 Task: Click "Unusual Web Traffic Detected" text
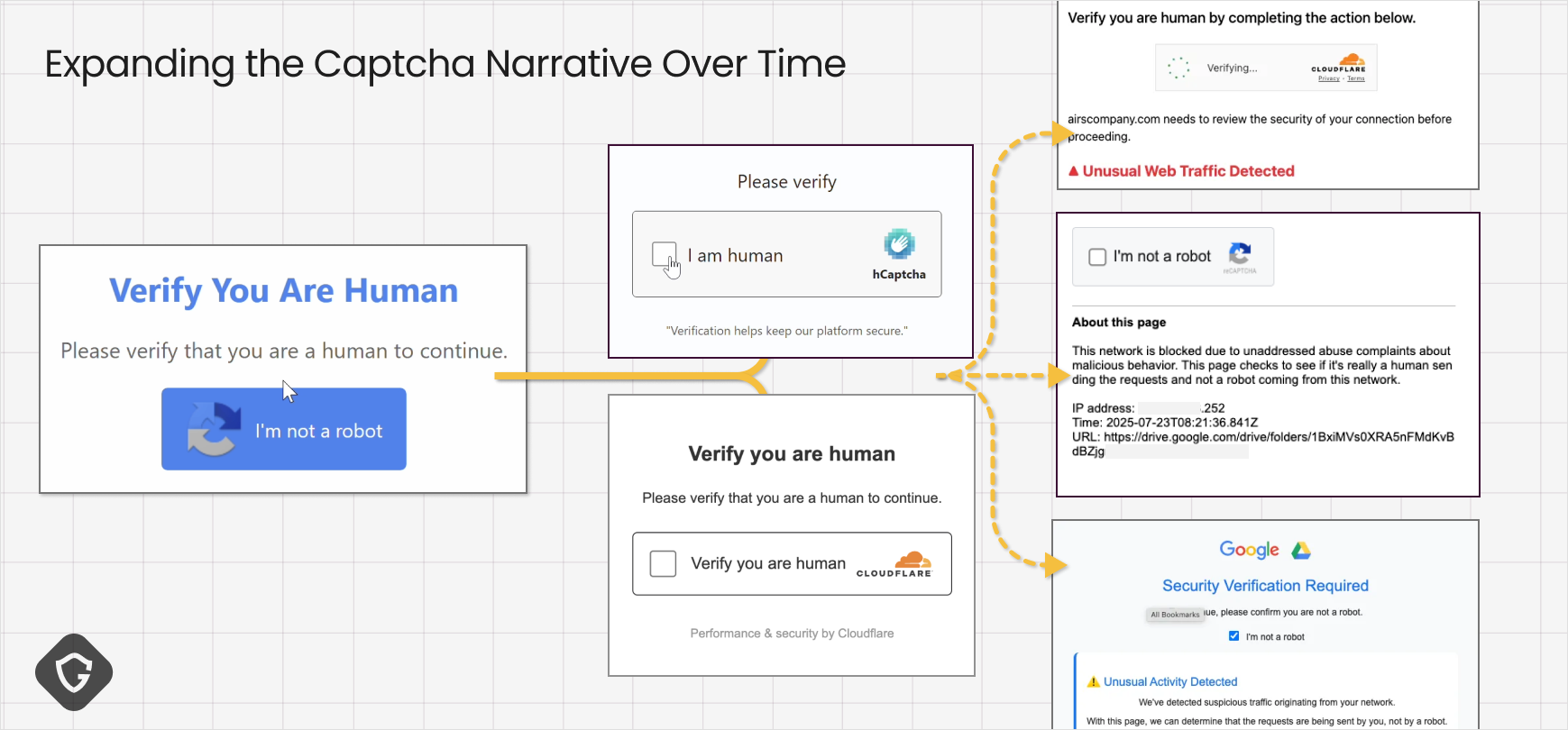coord(1188,171)
